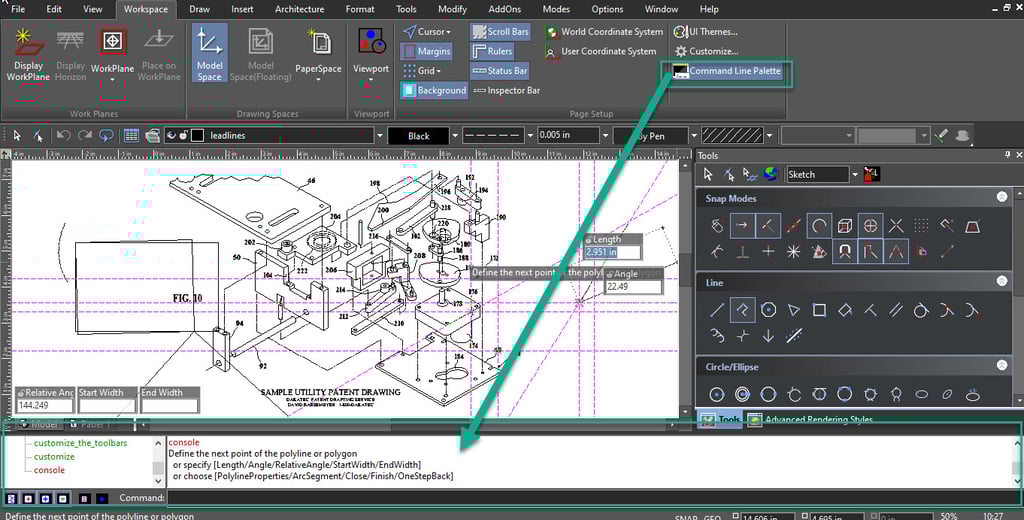Click the Place on WorkPlane icon
Screen dimensions: 1024x520
tap(159, 55)
